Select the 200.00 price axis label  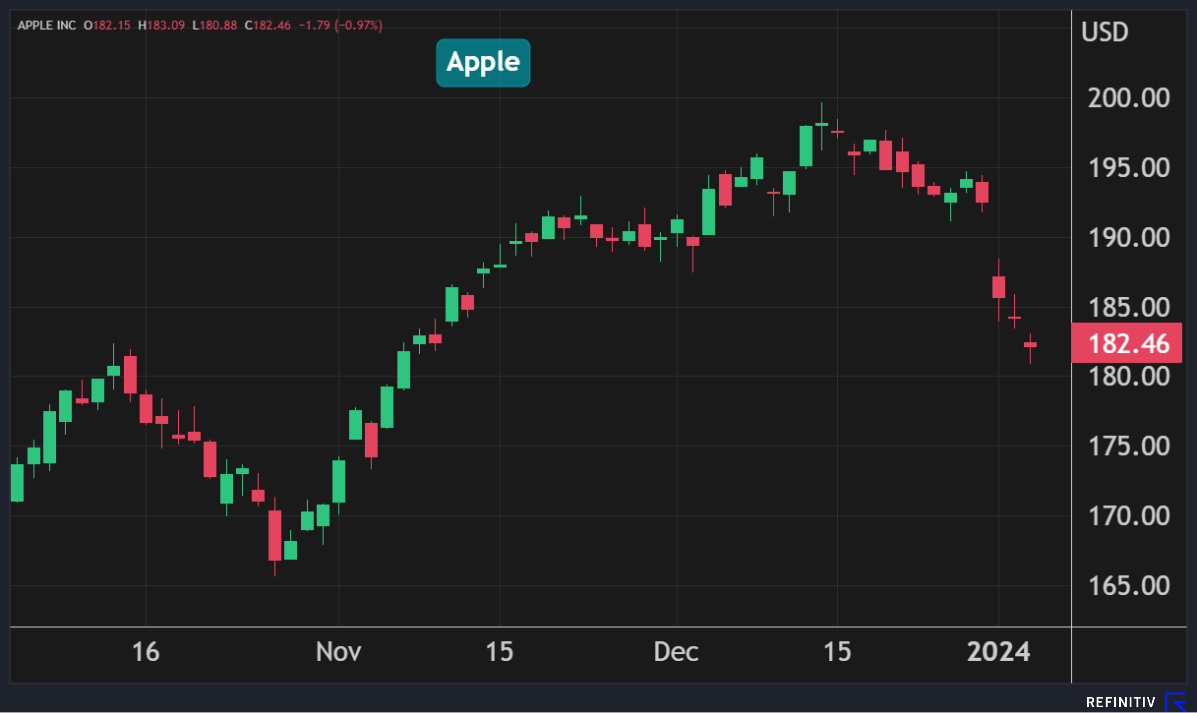pyautogui.click(x=1126, y=98)
